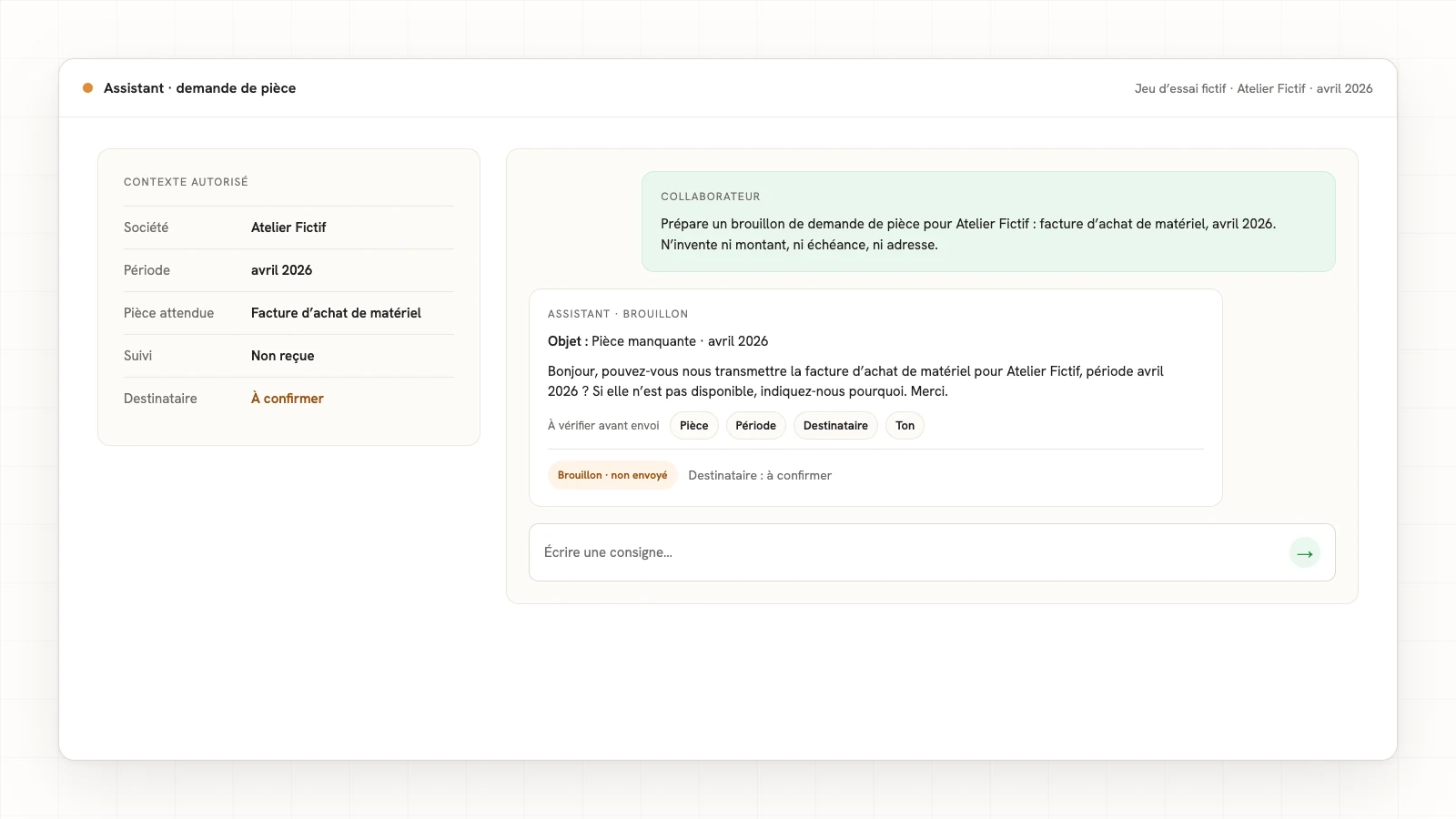This screenshot has width=1456, height=819.
Task: Select the "Ton" verification chip
Action: (905, 426)
